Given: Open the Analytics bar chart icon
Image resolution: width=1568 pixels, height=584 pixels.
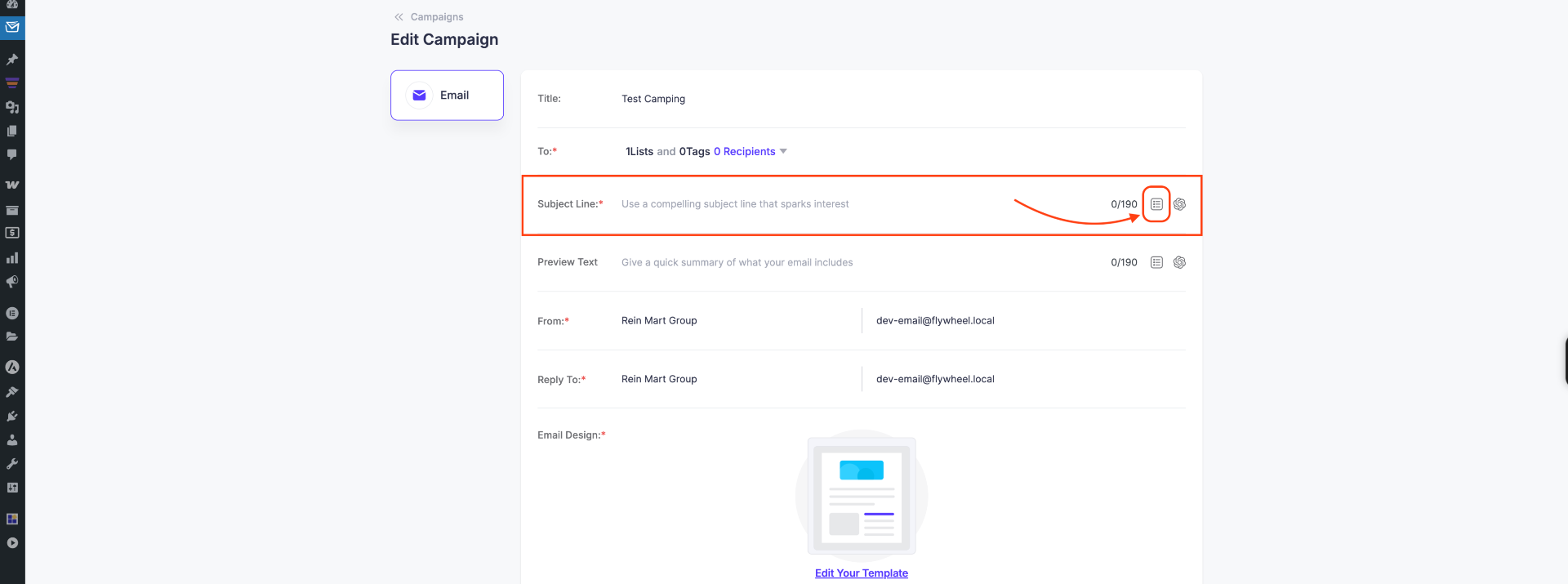Looking at the screenshot, I should (12, 258).
